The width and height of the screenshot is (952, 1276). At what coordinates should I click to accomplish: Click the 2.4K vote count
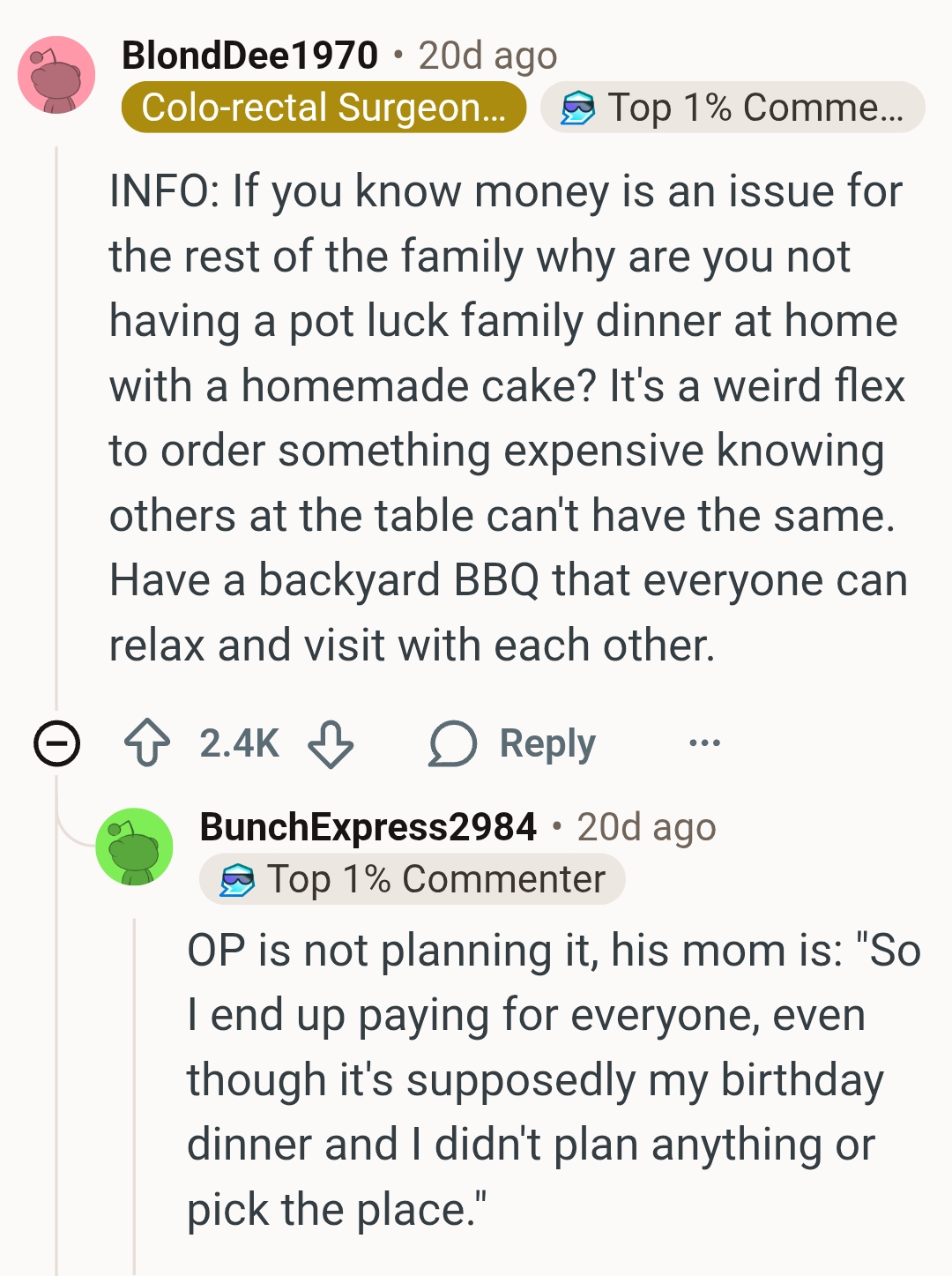[239, 743]
